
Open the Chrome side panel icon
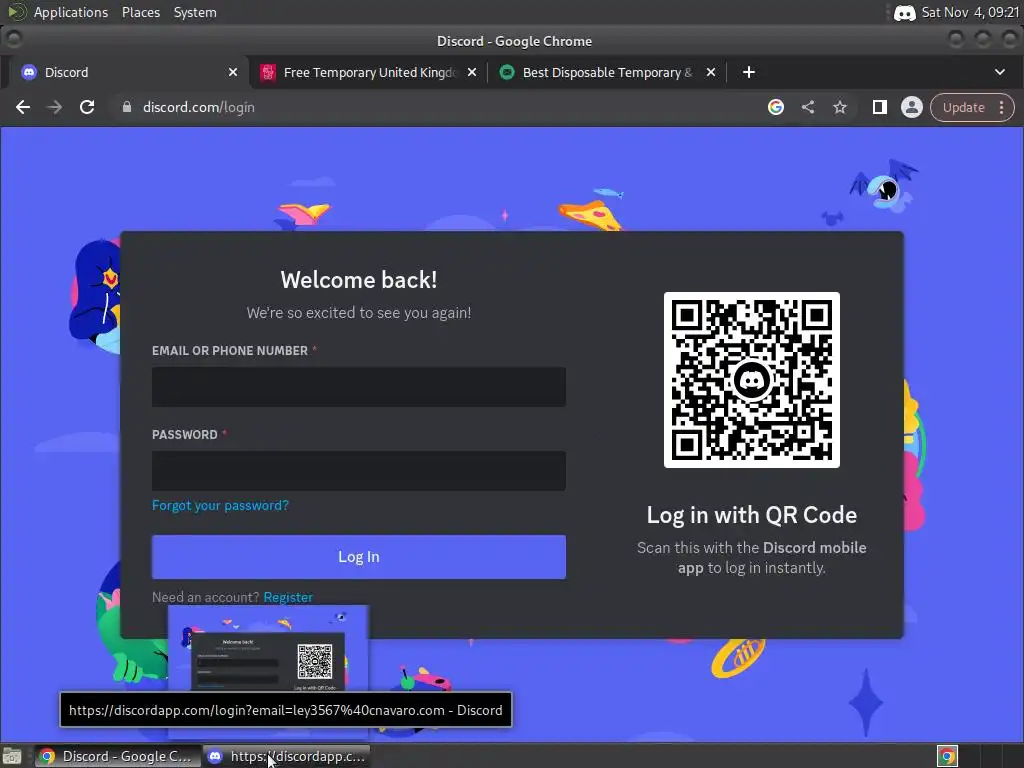click(x=880, y=107)
